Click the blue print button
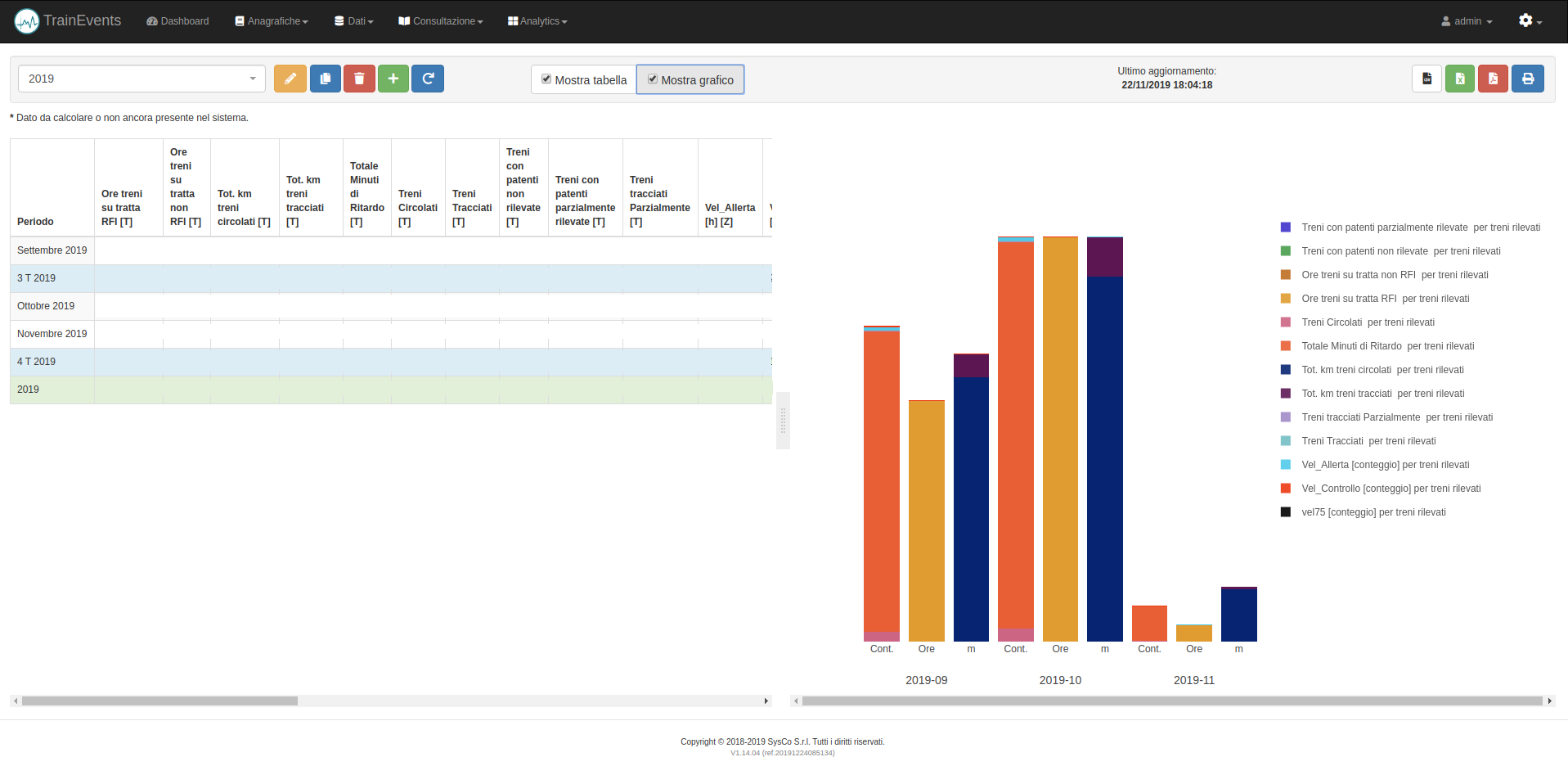This screenshot has width=1568, height=775. click(1528, 79)
